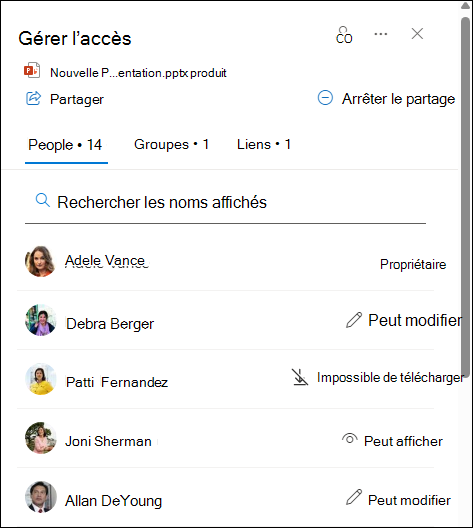Open Patti Fernandez's Impossible de télécharger dropdown
This screenshot has height=528, width=473.
pos(377,377)
